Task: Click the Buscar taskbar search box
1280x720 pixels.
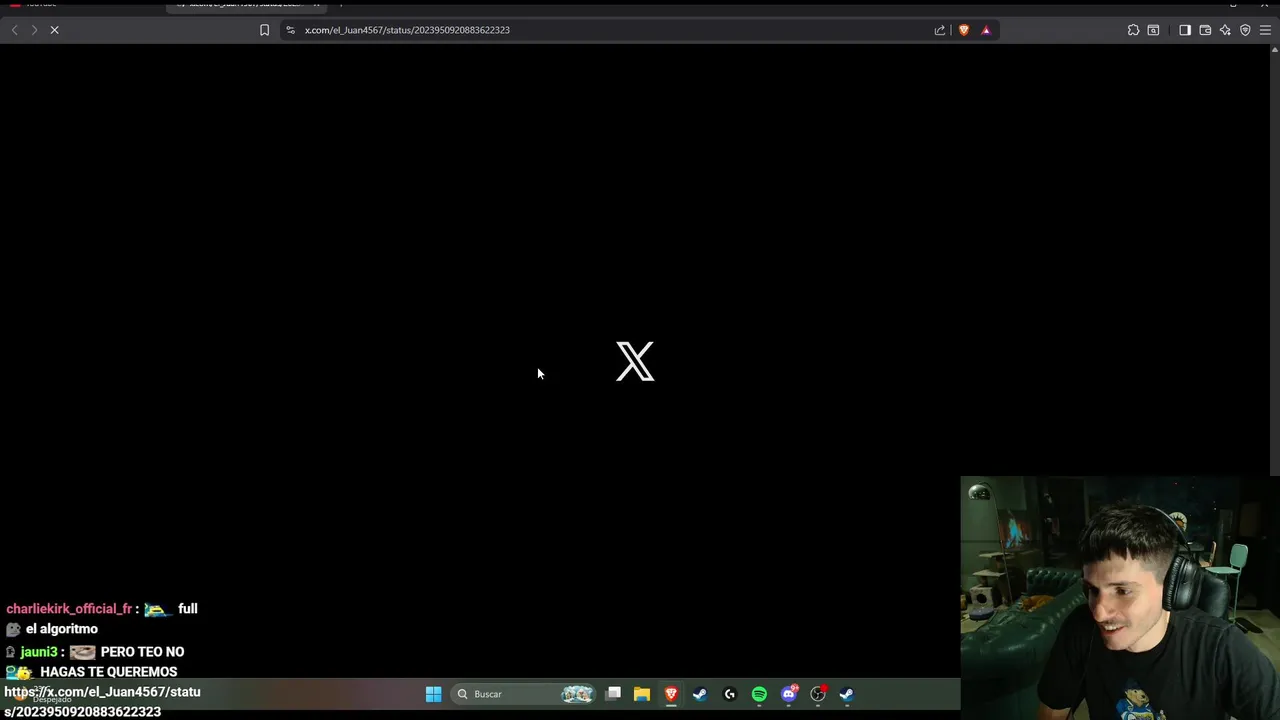Action: [524, 694]
